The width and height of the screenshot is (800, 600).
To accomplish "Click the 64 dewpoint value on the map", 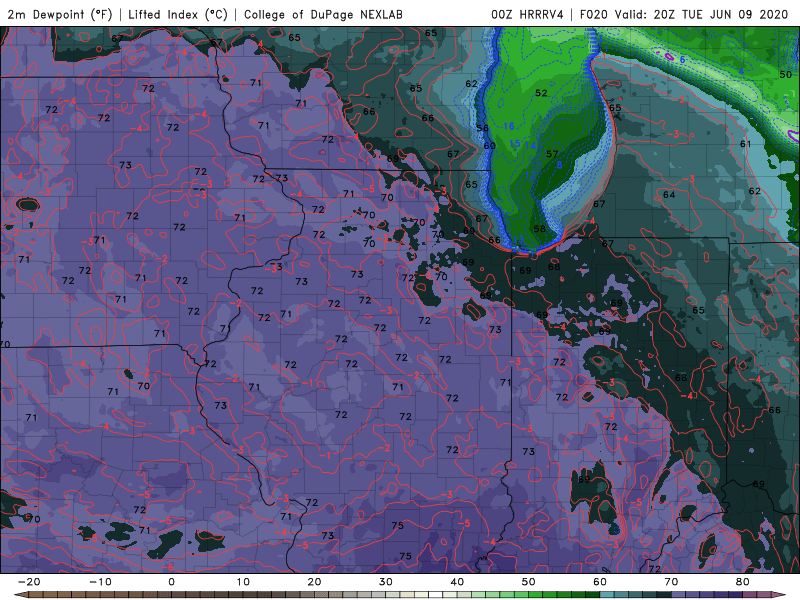I will pos(669,195).
